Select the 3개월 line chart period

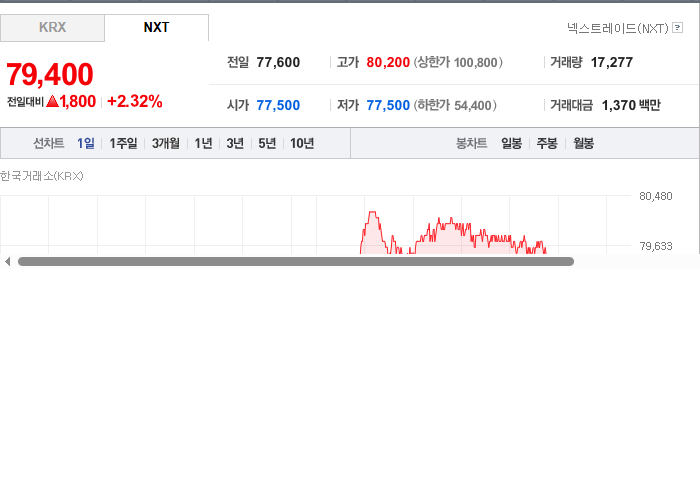tap(166, 143)
